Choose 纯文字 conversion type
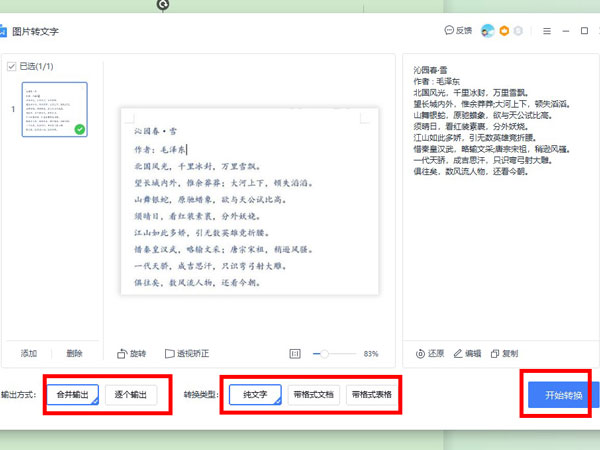 (x=257, y=395)
